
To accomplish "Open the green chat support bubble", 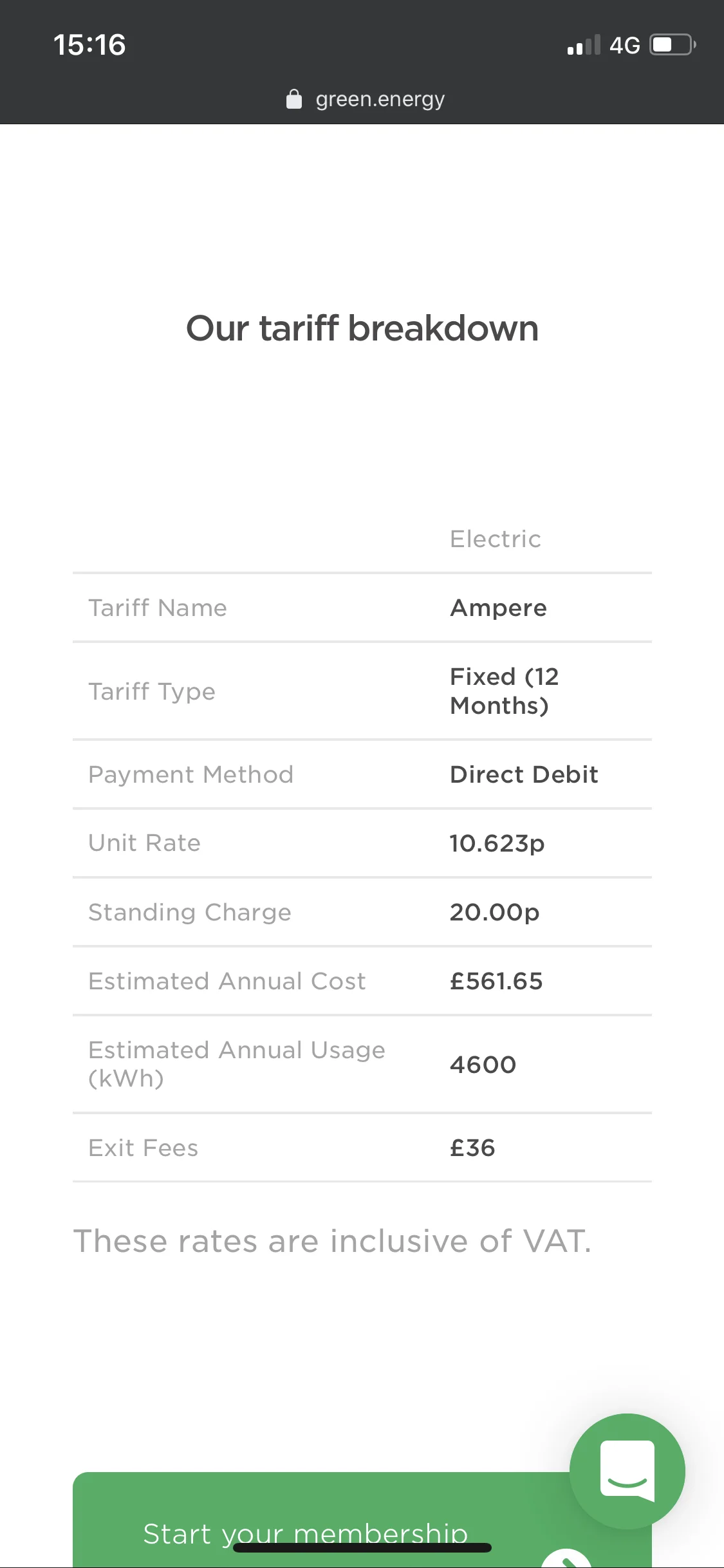I will [627, 1471].
